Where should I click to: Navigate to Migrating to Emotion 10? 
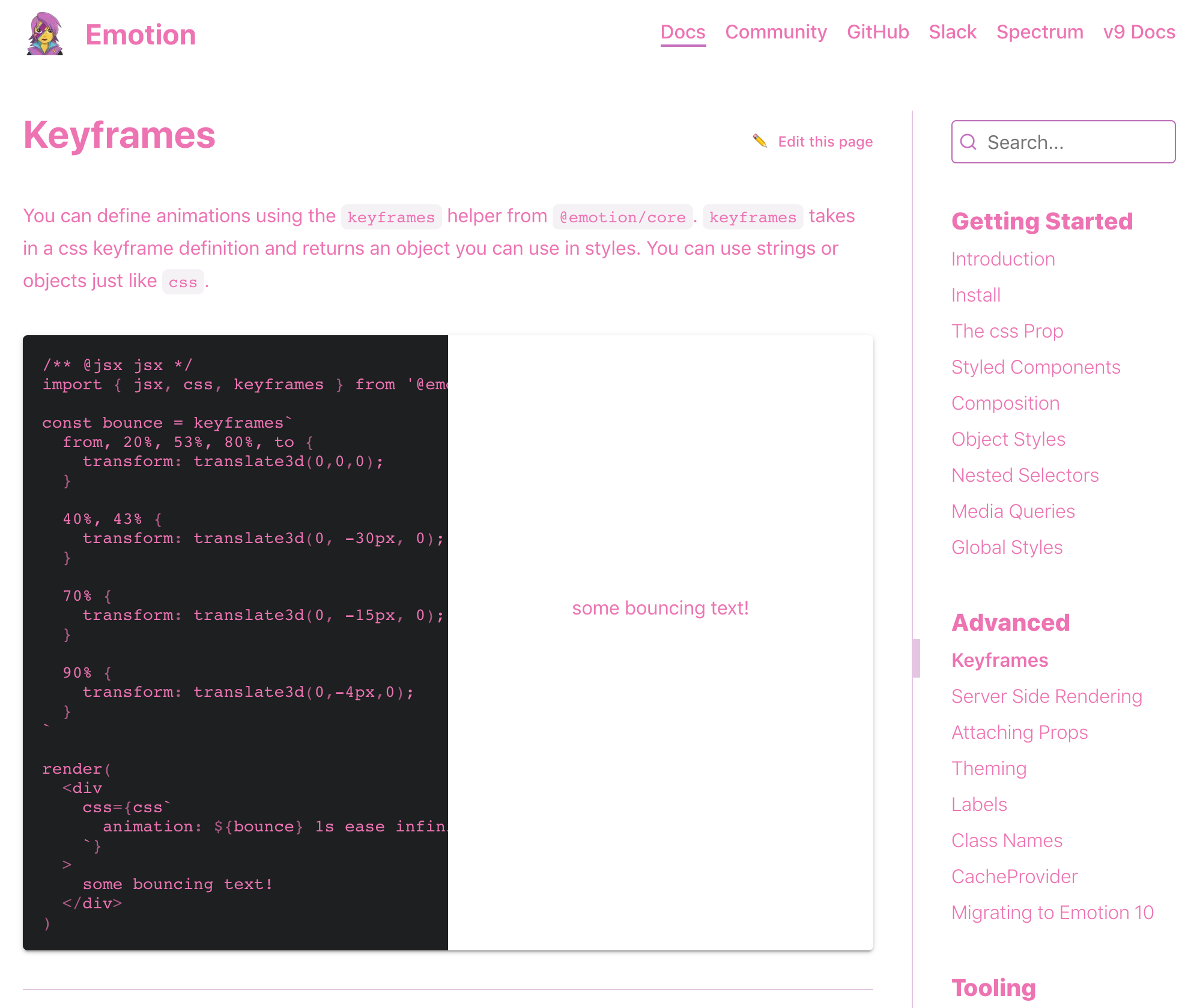coord(1052,912)
